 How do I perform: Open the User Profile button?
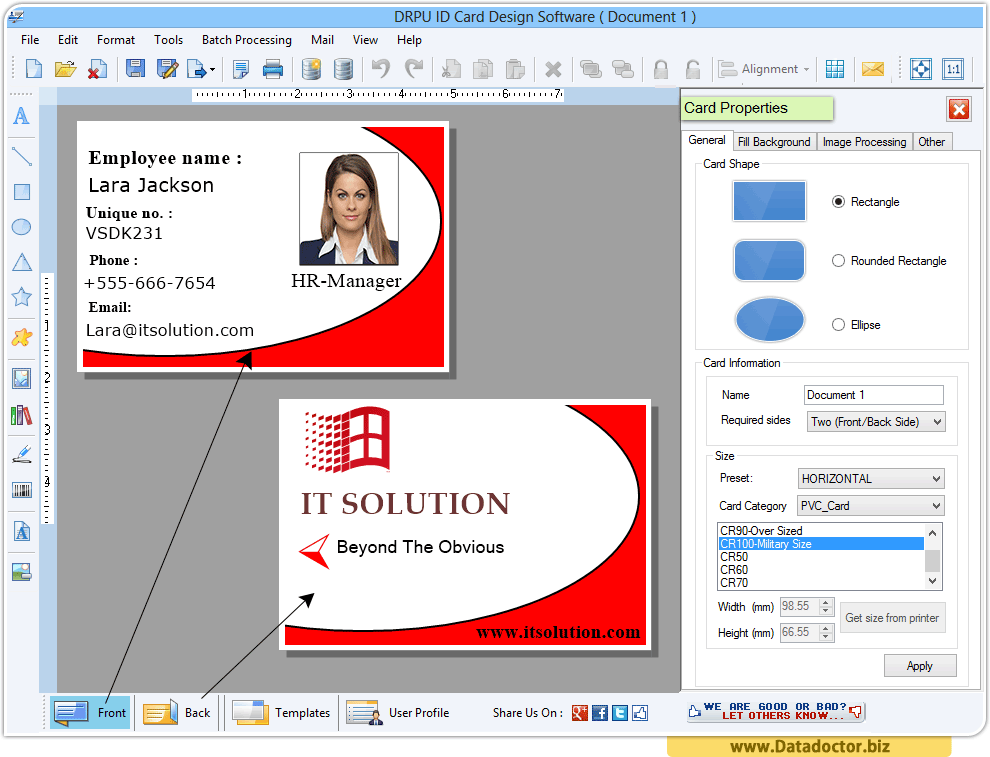pos(398,713)
